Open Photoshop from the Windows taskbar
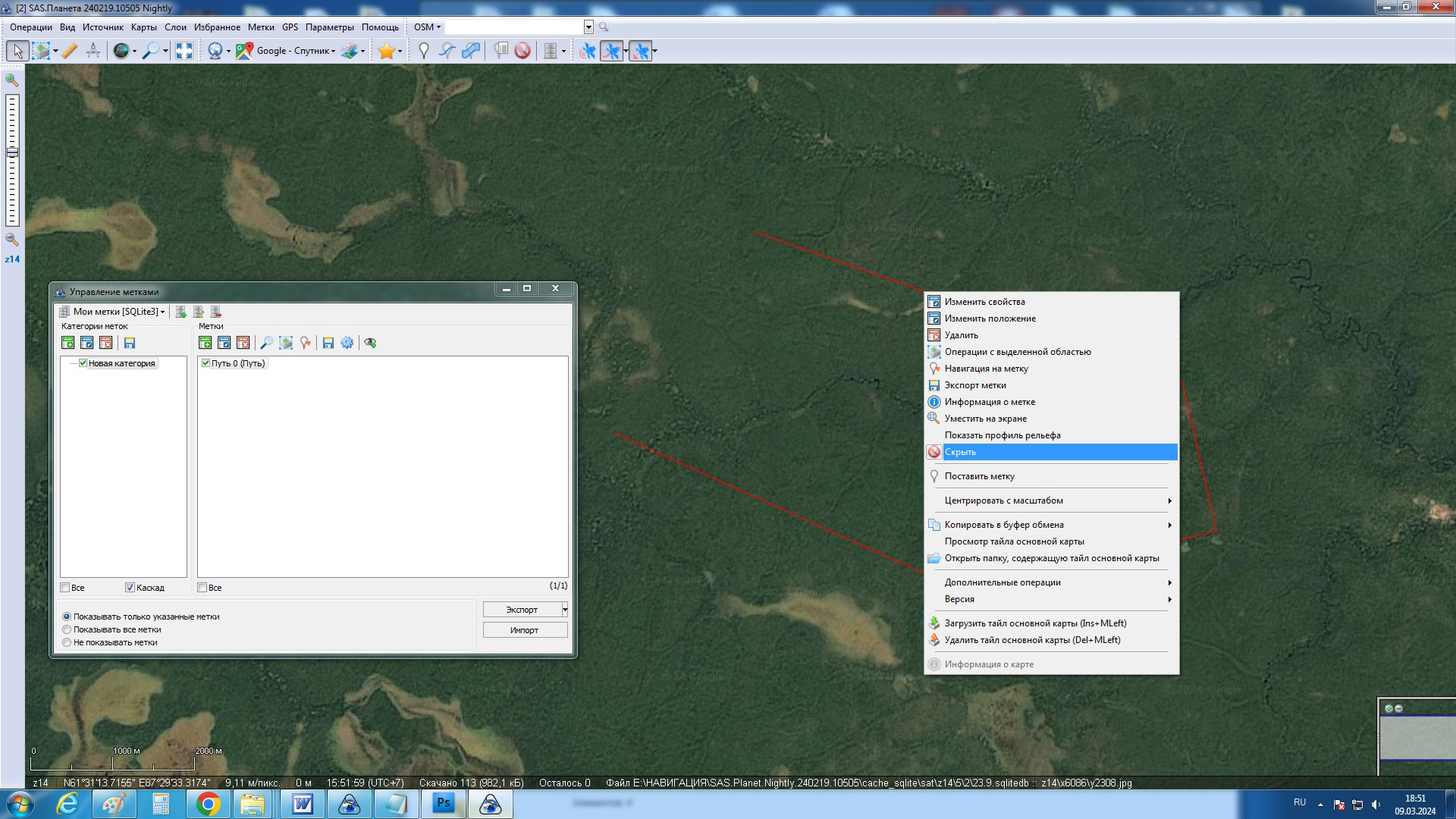This screenshot has height=819, width=1456. [444, 803]
